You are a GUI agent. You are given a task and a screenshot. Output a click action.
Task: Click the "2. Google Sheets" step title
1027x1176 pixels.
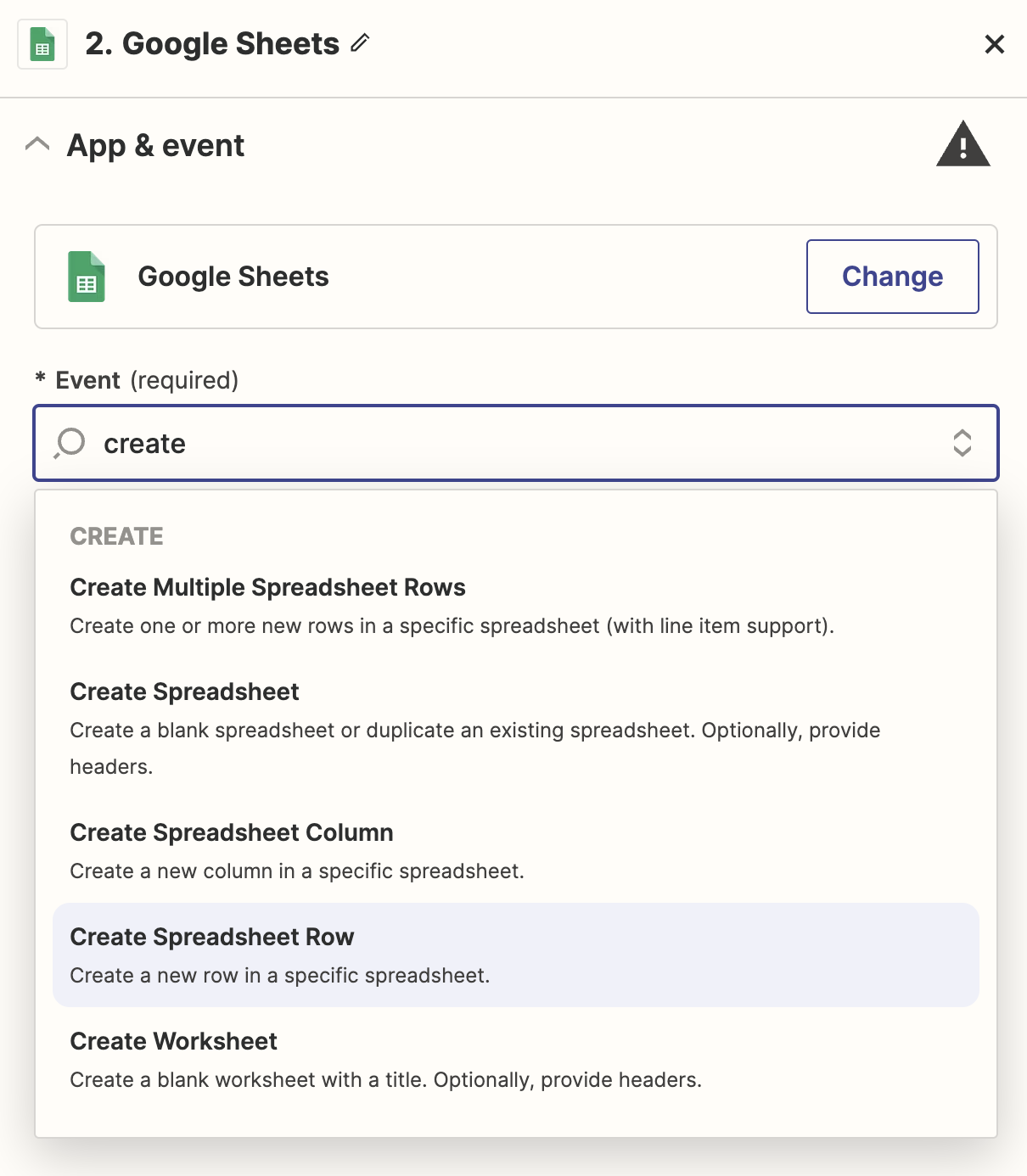pyautogui.click(x=212, y=44)
